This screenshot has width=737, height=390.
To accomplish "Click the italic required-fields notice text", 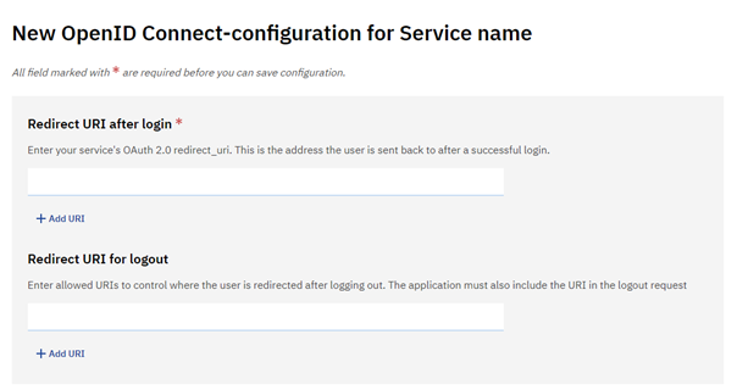I will (179, 72).
